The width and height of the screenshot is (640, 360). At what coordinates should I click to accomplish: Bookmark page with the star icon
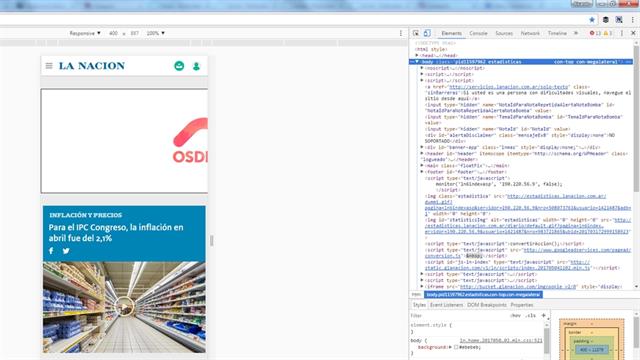[x=592, y=20]
